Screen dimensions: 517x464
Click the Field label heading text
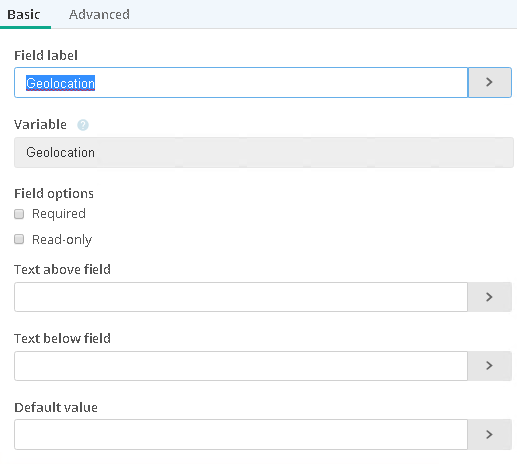[x=46, y=55]
